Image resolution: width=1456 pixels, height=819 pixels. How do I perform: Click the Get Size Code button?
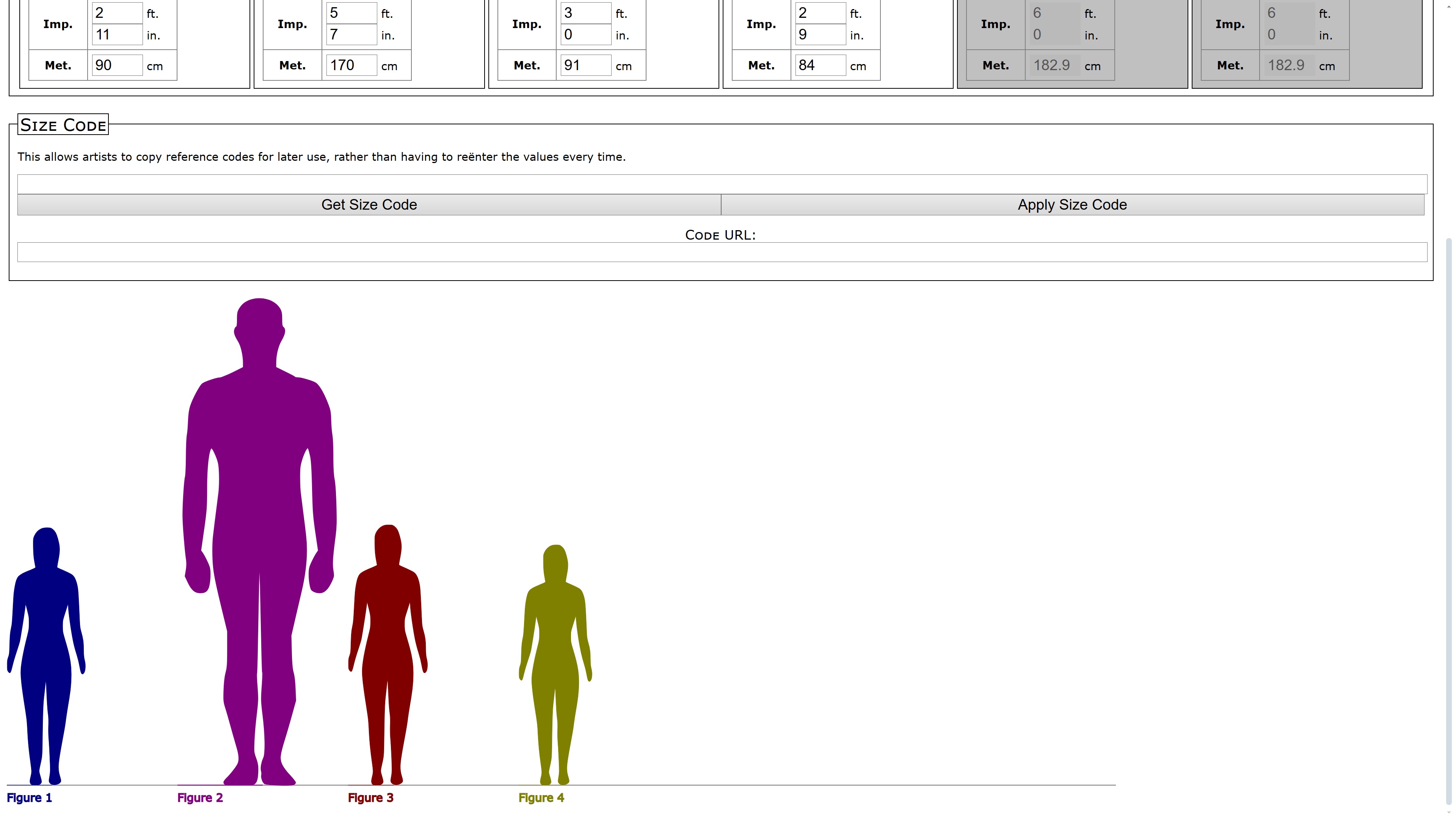pos(369,205)
